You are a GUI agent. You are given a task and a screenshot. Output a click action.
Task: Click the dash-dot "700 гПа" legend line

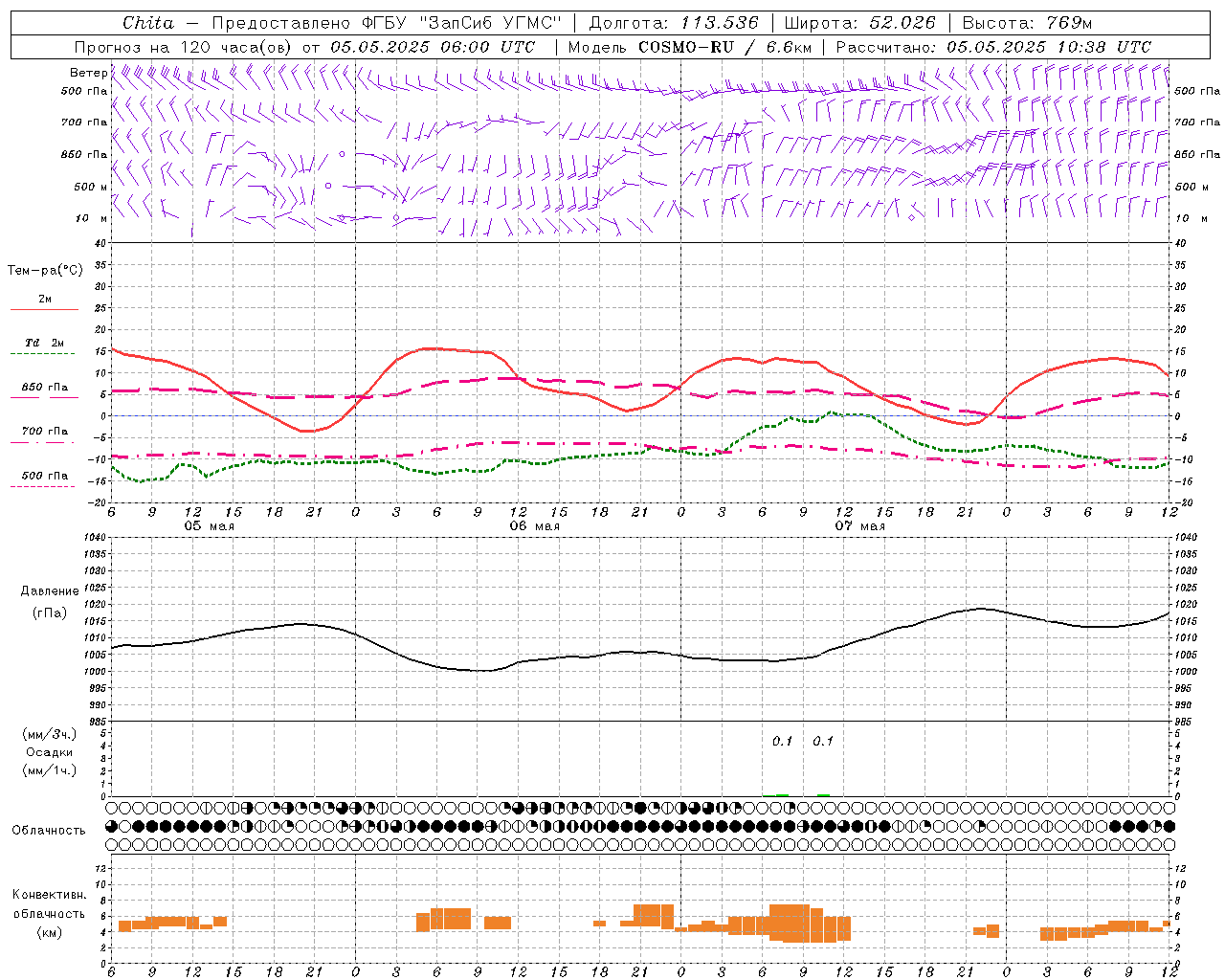pyautogui.click(x=44, y=442)
